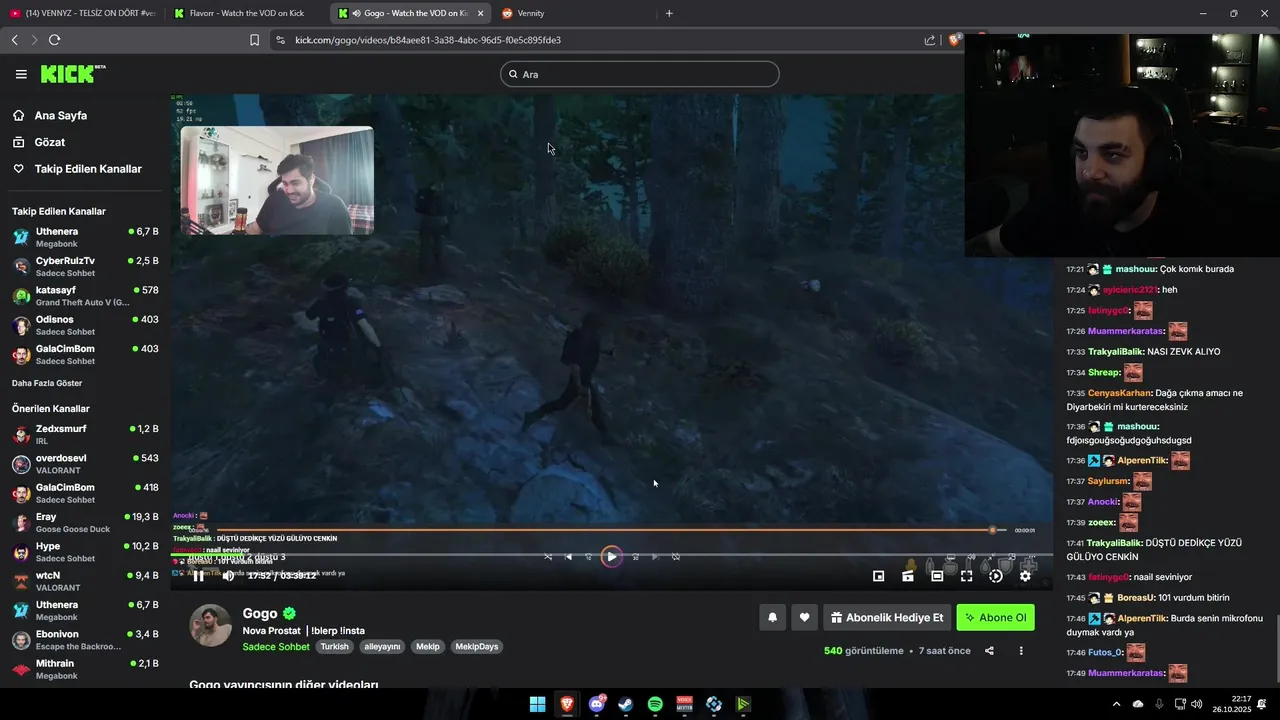Show hidden system tray icons
This screenshot has height=720, width=1280.
[1117, 704]
